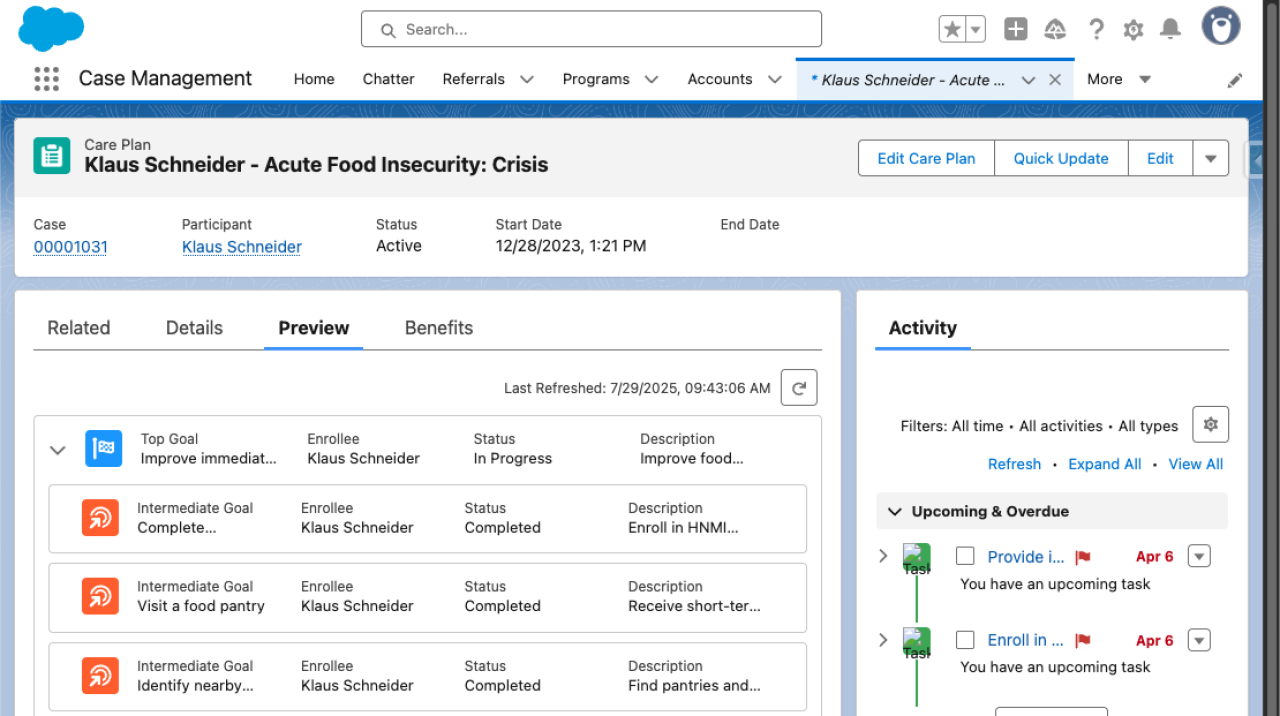Open the dropdown next to the Edit button
The image size is (1280, 716).
(x=1211, y=158)
